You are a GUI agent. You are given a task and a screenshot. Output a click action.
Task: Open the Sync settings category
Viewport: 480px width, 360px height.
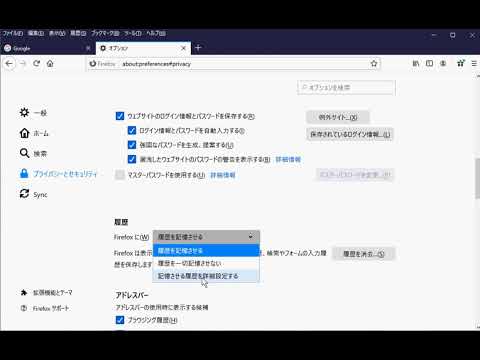(x=33, y=194)
